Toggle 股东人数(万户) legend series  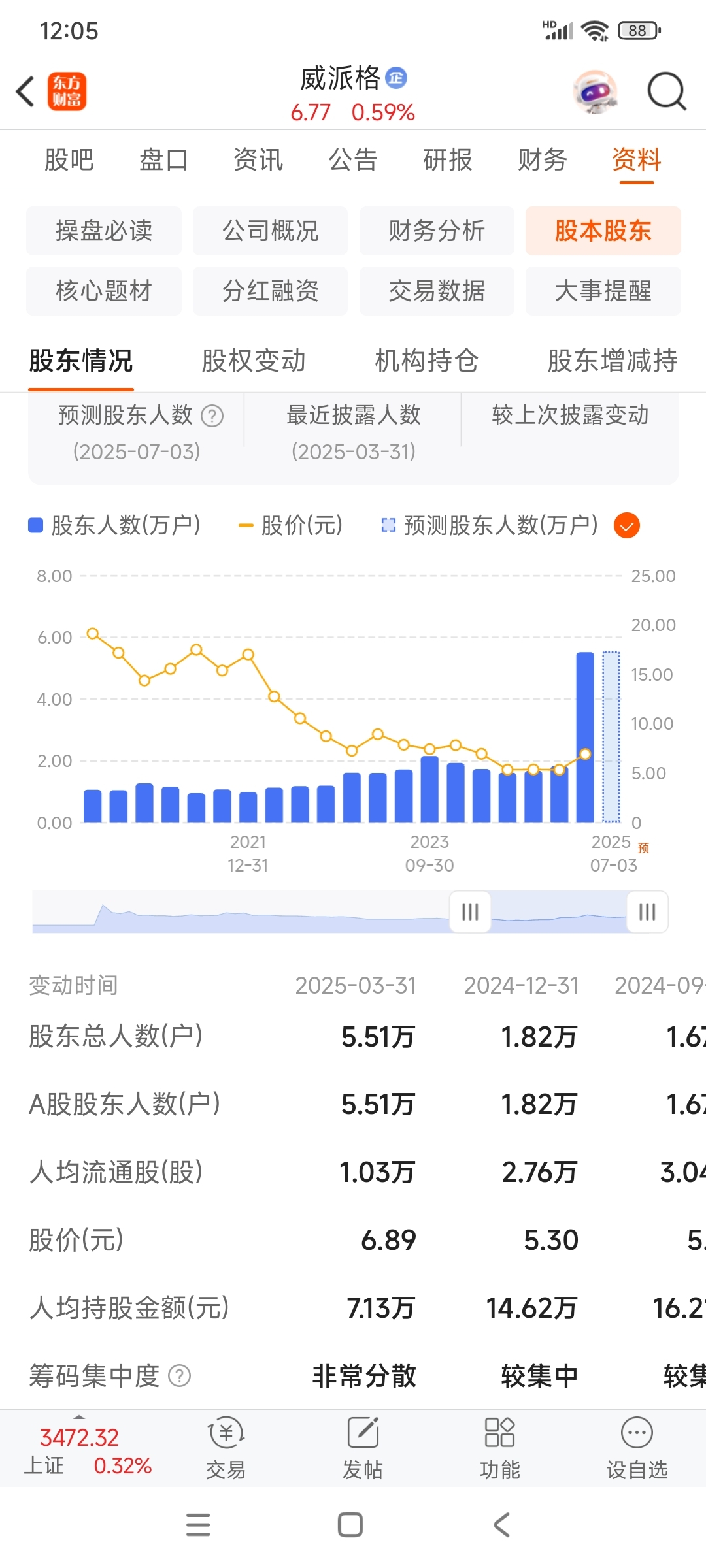(x=114, y=525)
